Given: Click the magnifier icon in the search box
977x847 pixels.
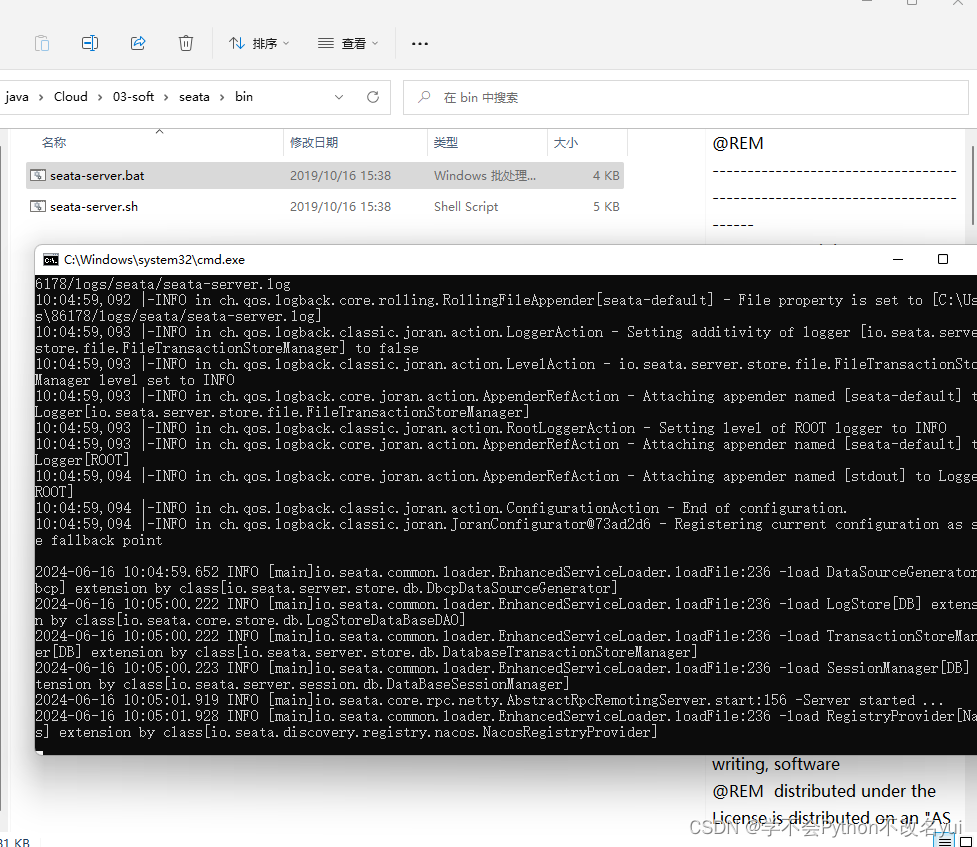Looking at the screenshot, I should click(x=425, y=96).
